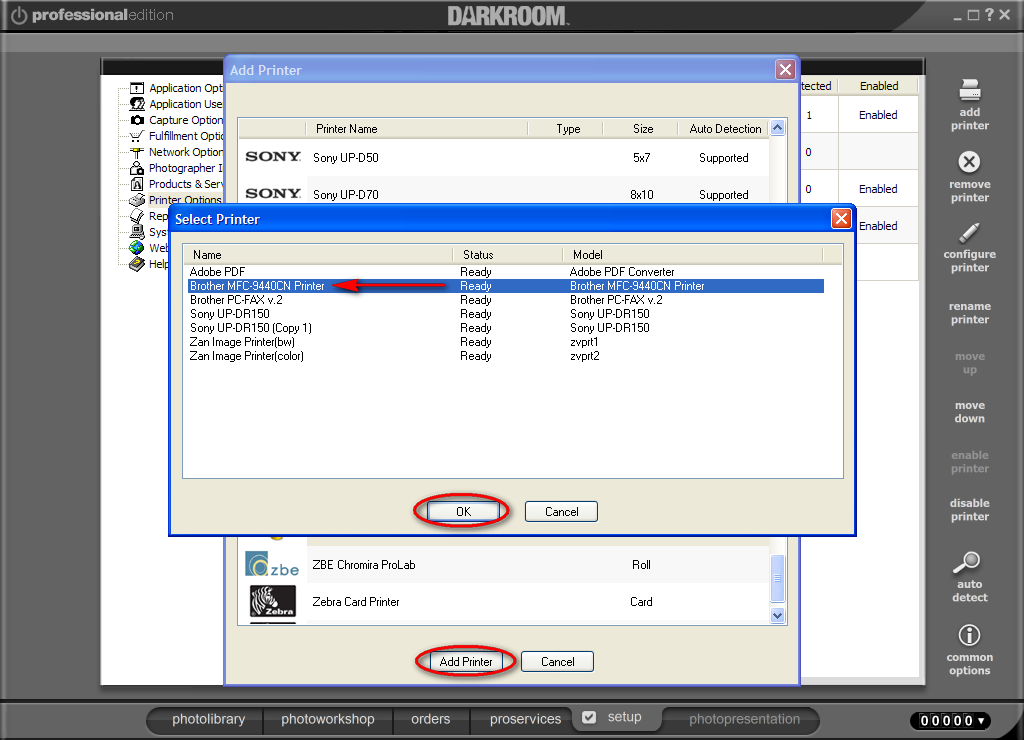Viewport: 1024px width, 740px height.
Task: Open the photopresentation tab
Action: pos(744,719)
